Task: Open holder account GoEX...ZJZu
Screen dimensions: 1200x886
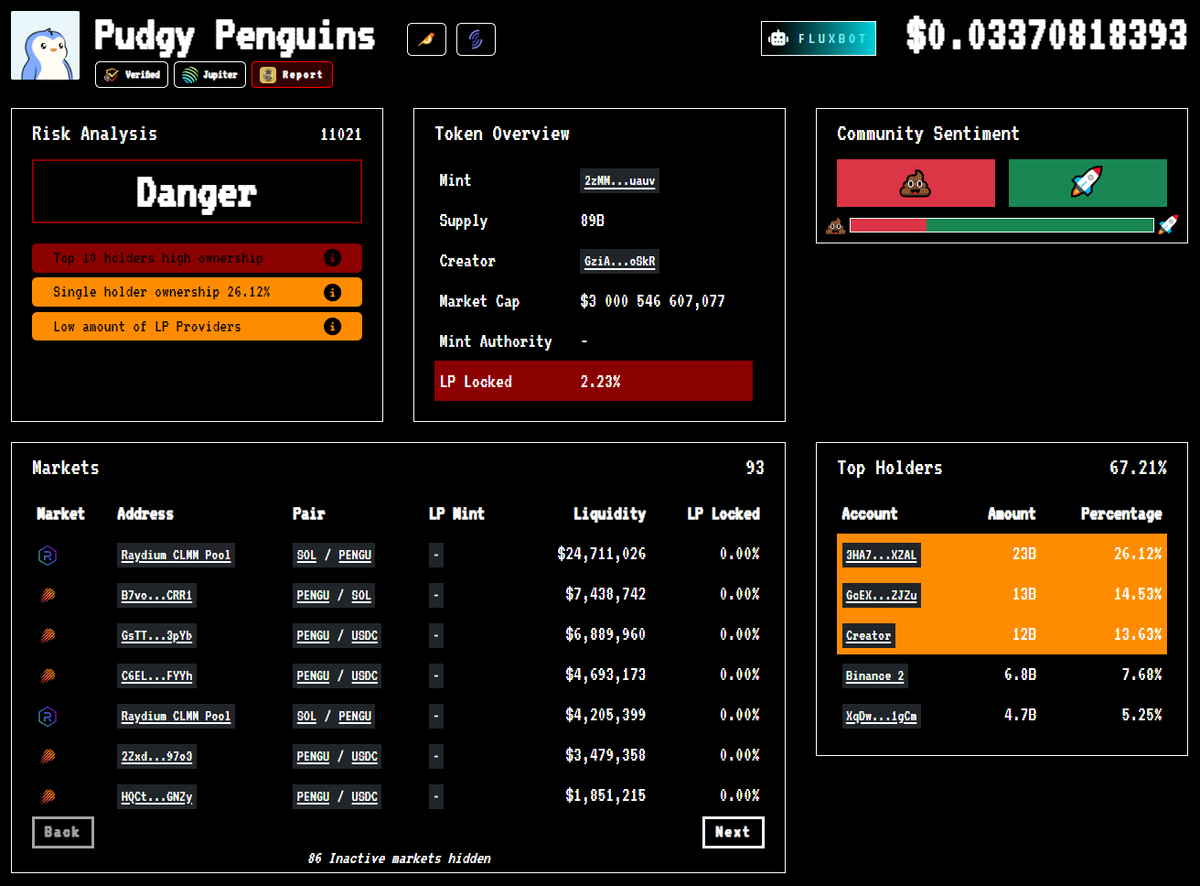Action: 881,595
